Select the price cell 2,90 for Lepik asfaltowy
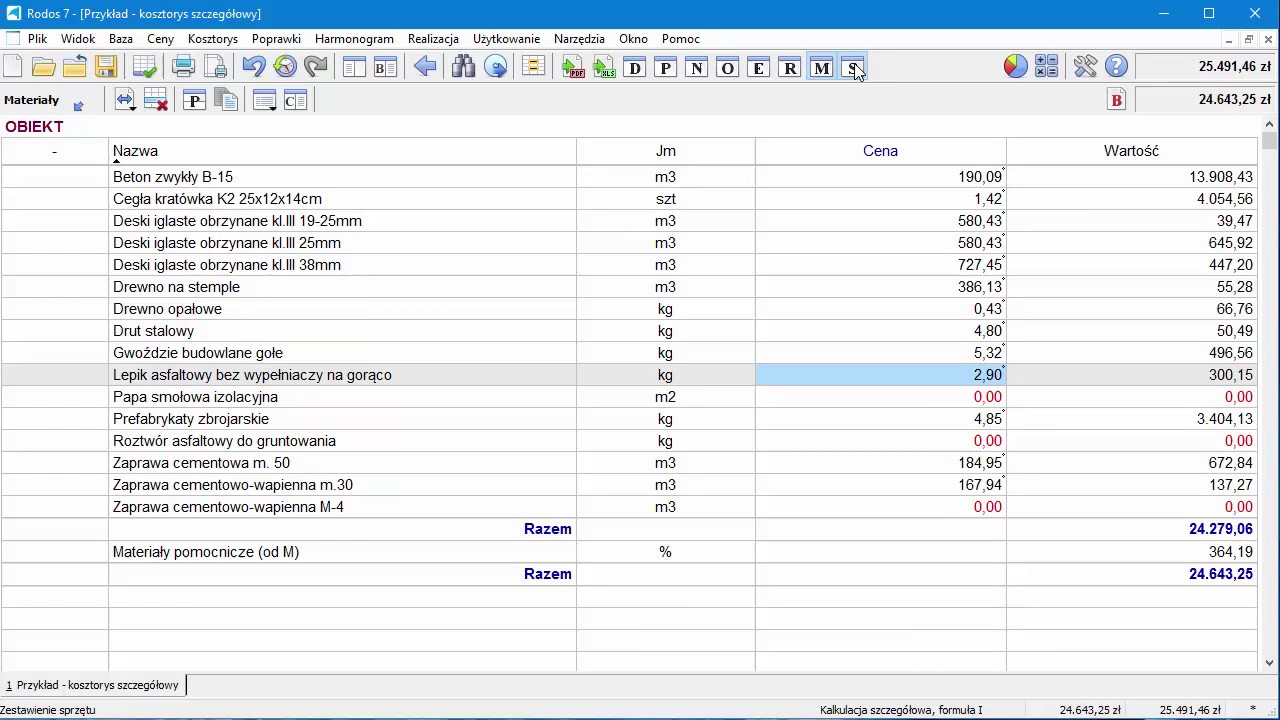1280x720 pixels. [881, 375]
